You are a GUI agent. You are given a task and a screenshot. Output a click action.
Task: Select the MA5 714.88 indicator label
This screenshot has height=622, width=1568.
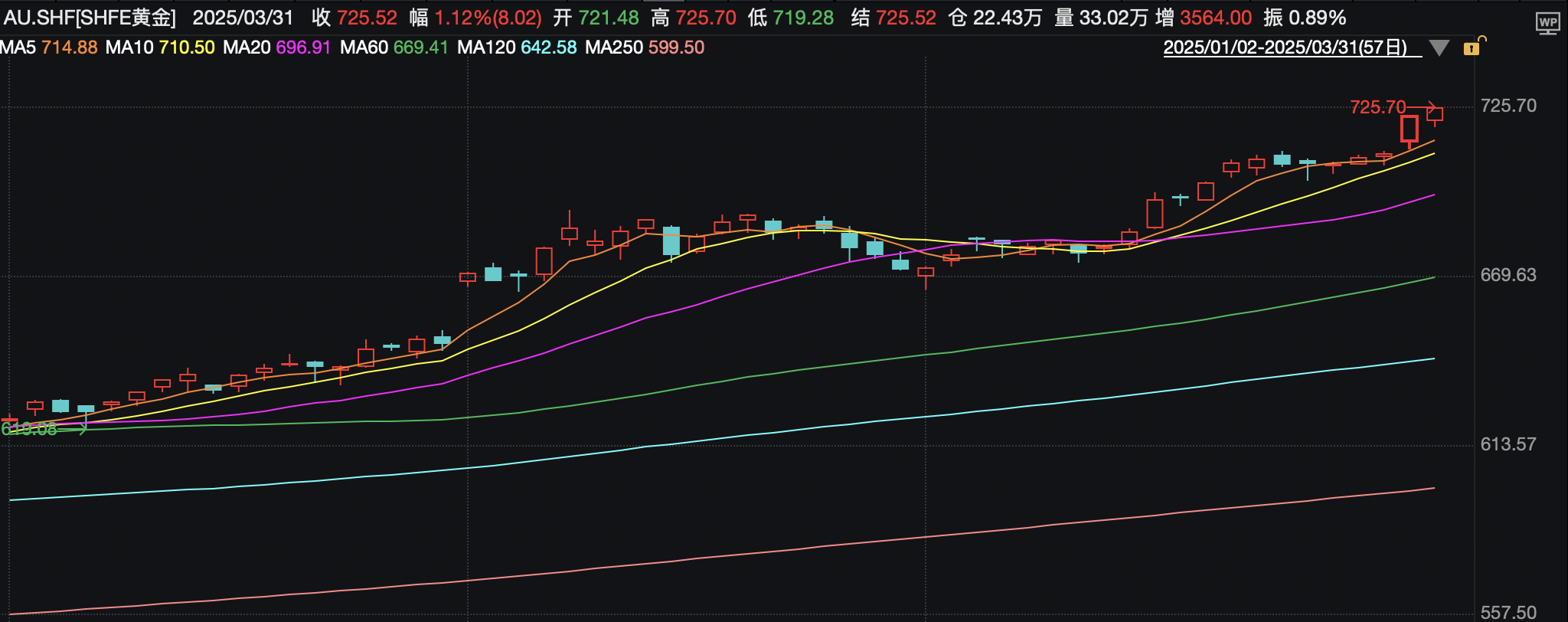point(49,47)
